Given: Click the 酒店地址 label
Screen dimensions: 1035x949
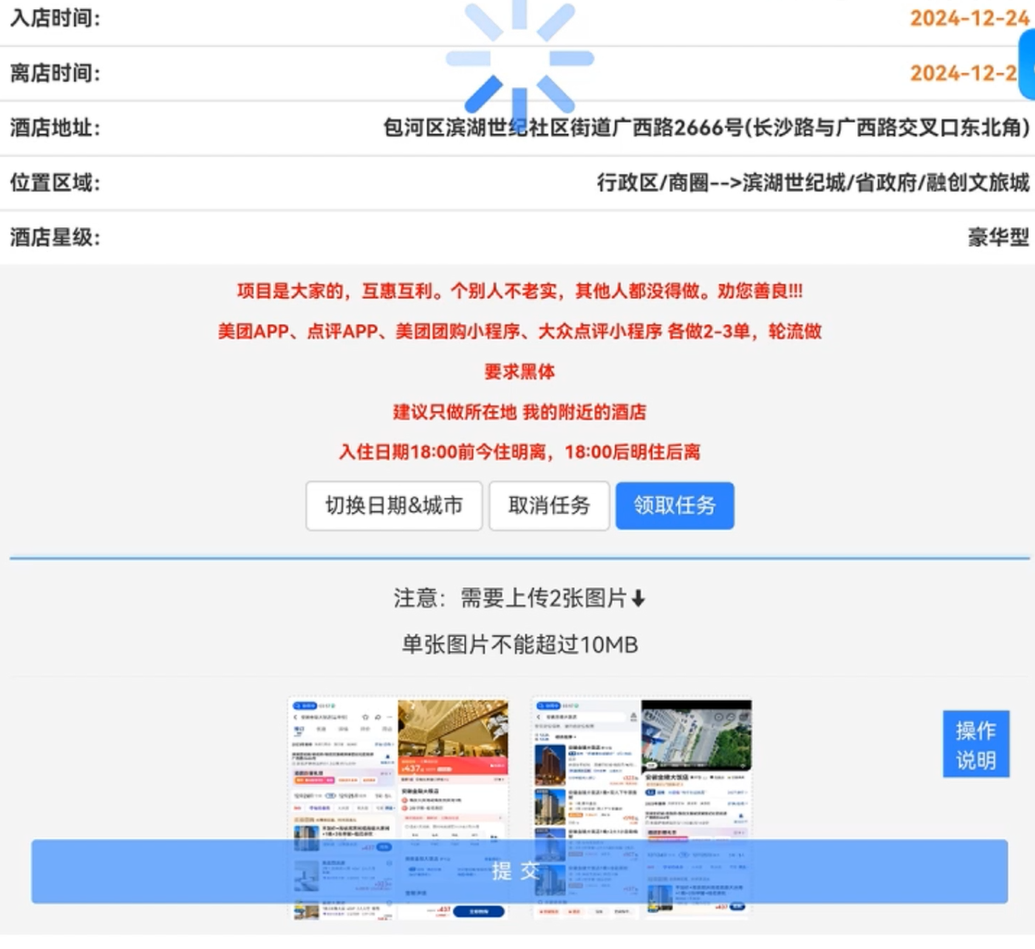Looking at the screenshot, I should 55,127.
